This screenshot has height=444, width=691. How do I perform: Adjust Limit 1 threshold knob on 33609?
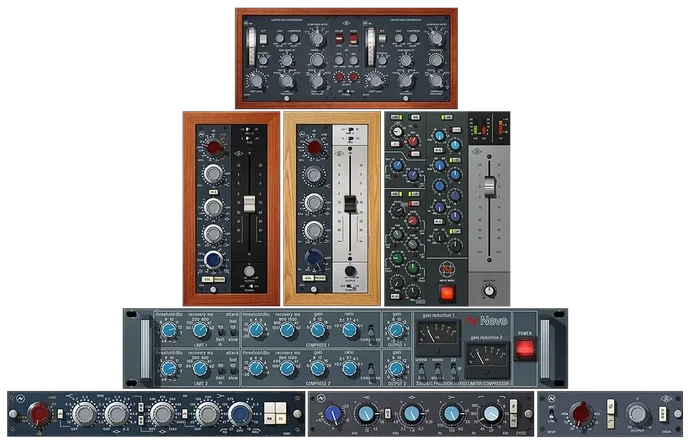(x=168, y=330)
